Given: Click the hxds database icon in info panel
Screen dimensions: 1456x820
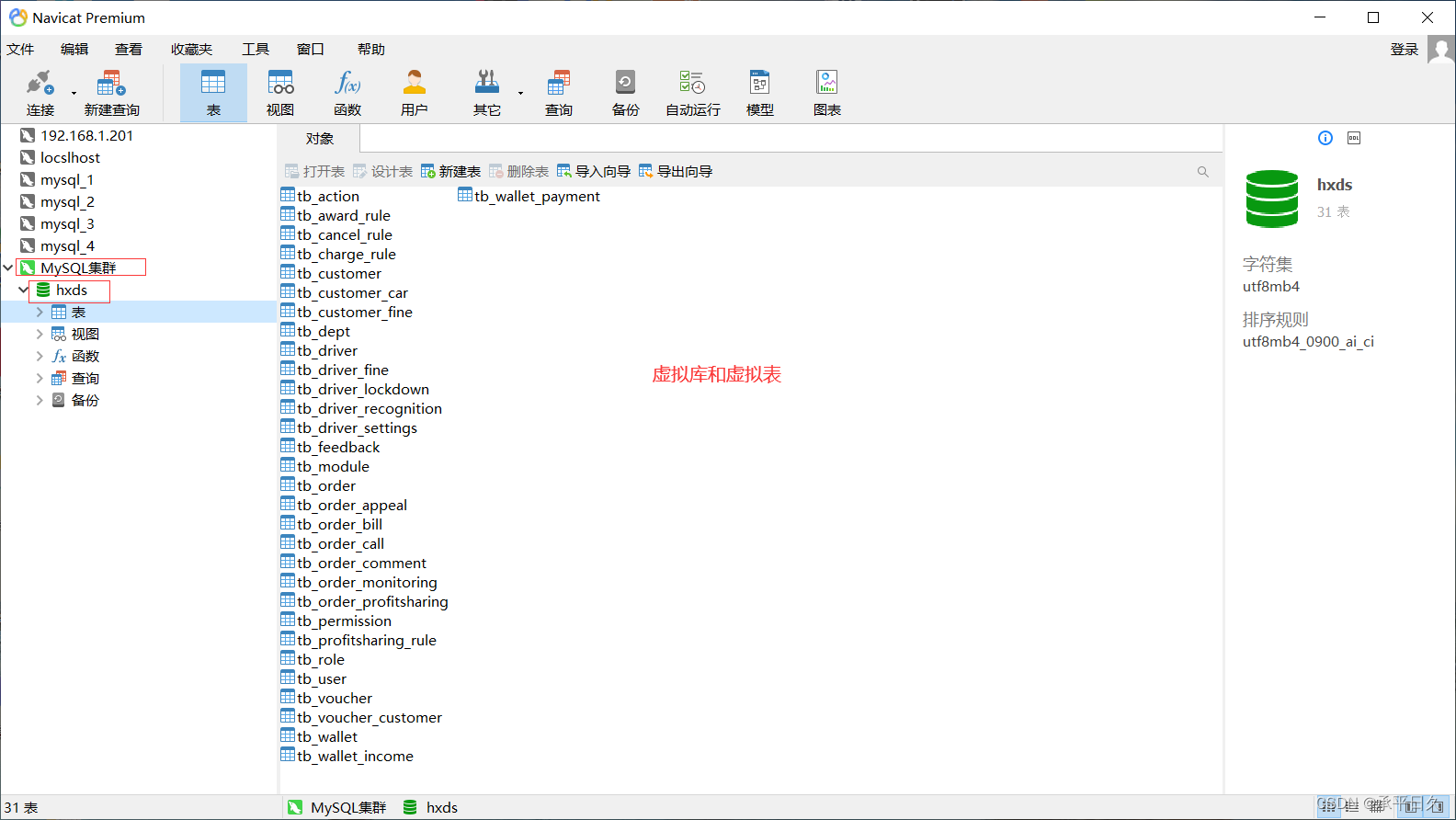Looking at the screenshot, I should pyautogui.click(x=1272, y=198).
